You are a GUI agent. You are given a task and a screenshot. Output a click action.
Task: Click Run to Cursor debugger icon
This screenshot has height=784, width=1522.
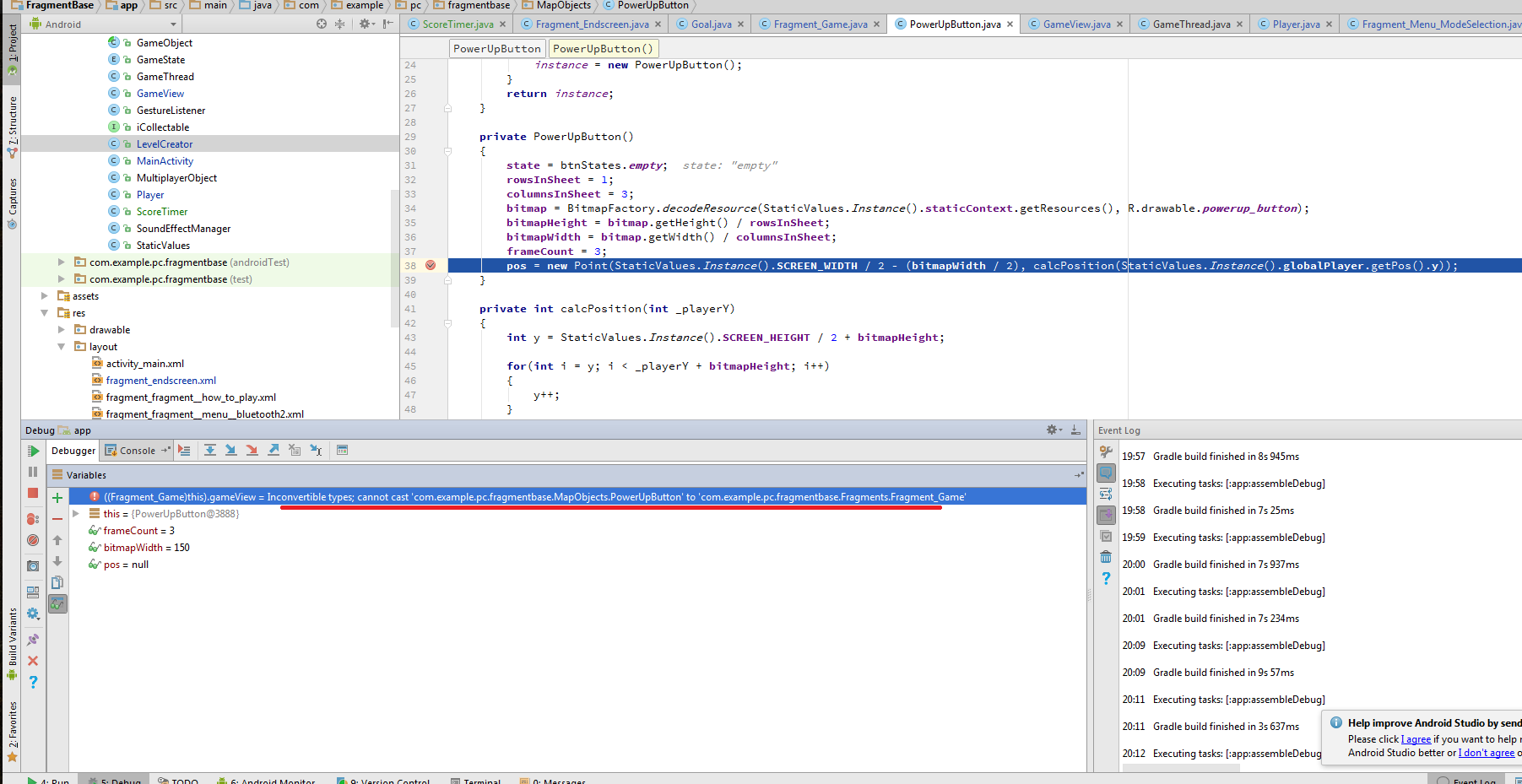pos(316,451)
